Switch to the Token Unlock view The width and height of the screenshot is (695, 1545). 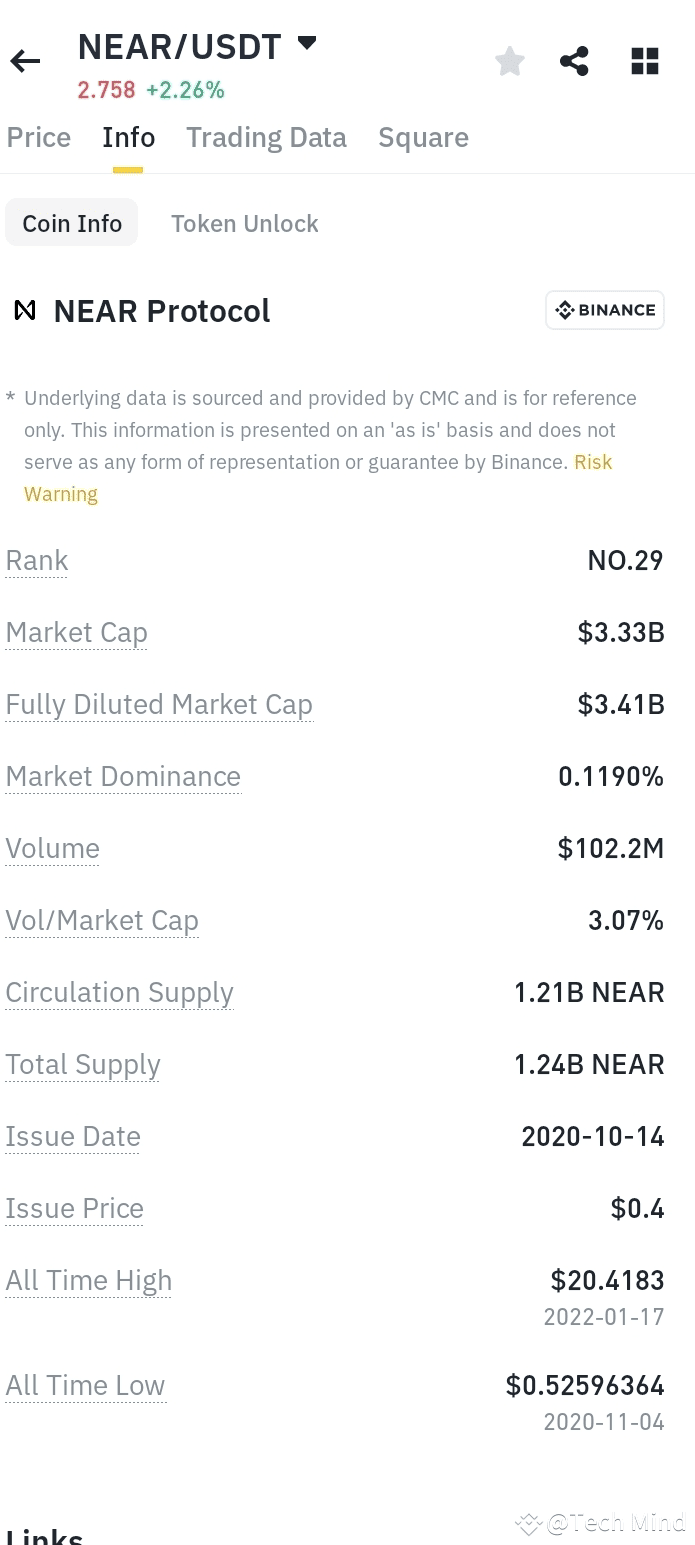pos(245,223)
